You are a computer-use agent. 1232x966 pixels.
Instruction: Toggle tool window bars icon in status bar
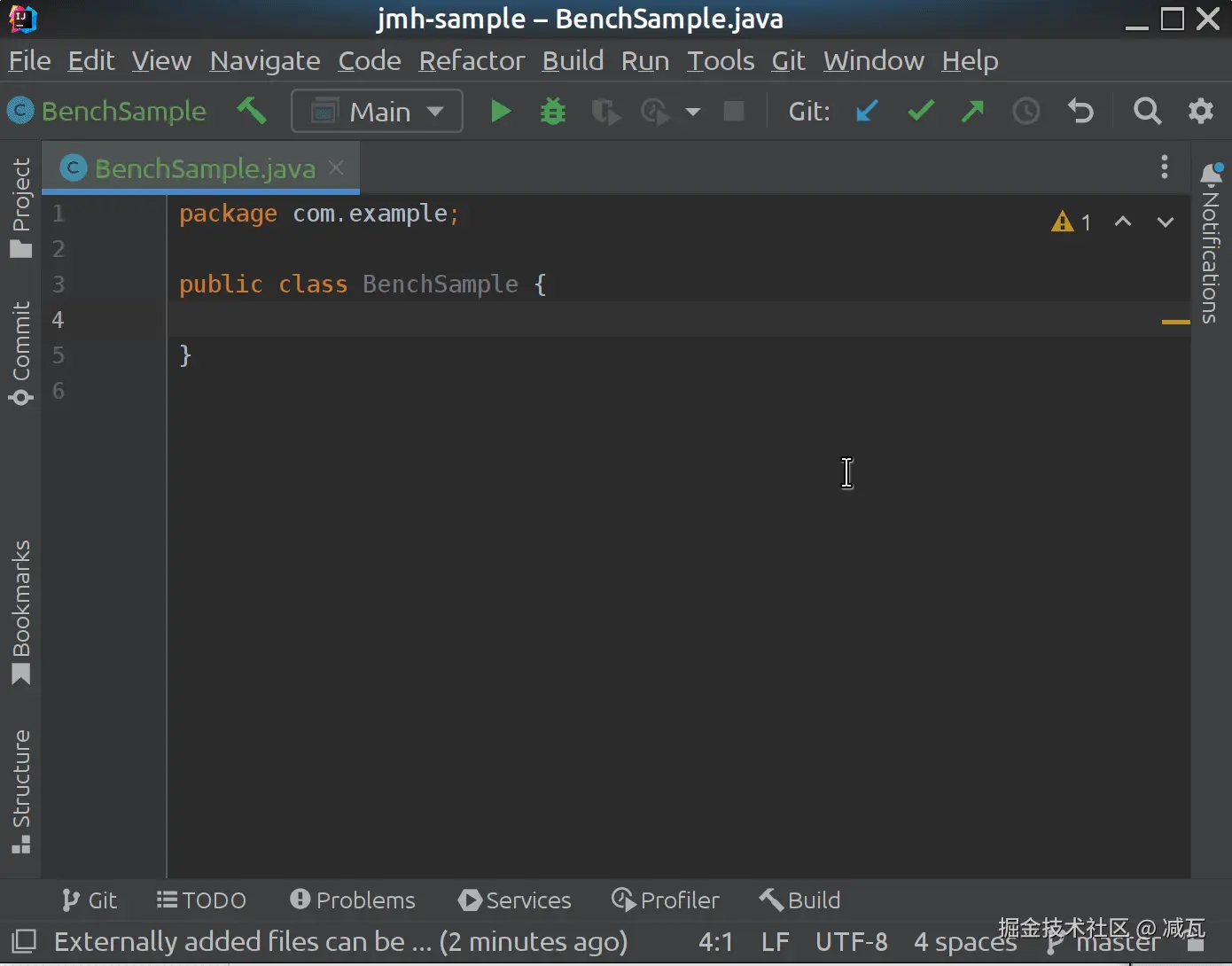pos(23,941)
